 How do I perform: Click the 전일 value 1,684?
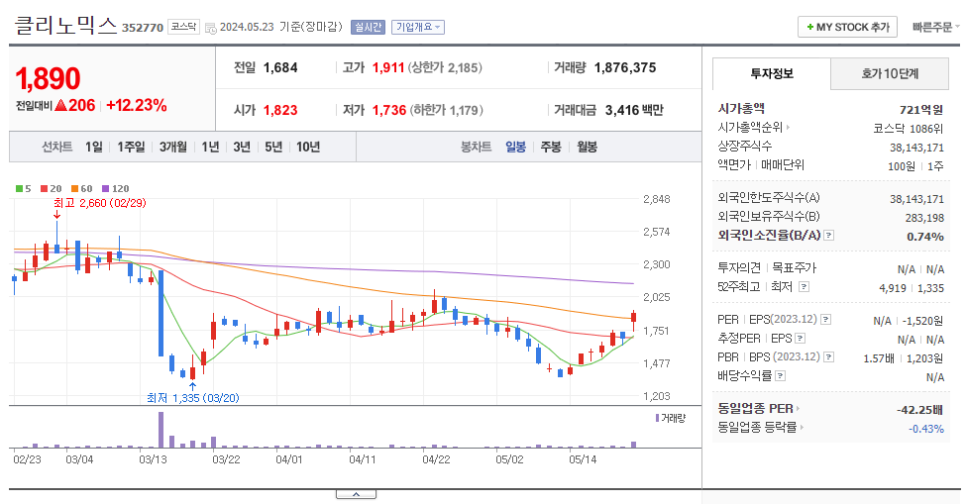coord(280,68)
